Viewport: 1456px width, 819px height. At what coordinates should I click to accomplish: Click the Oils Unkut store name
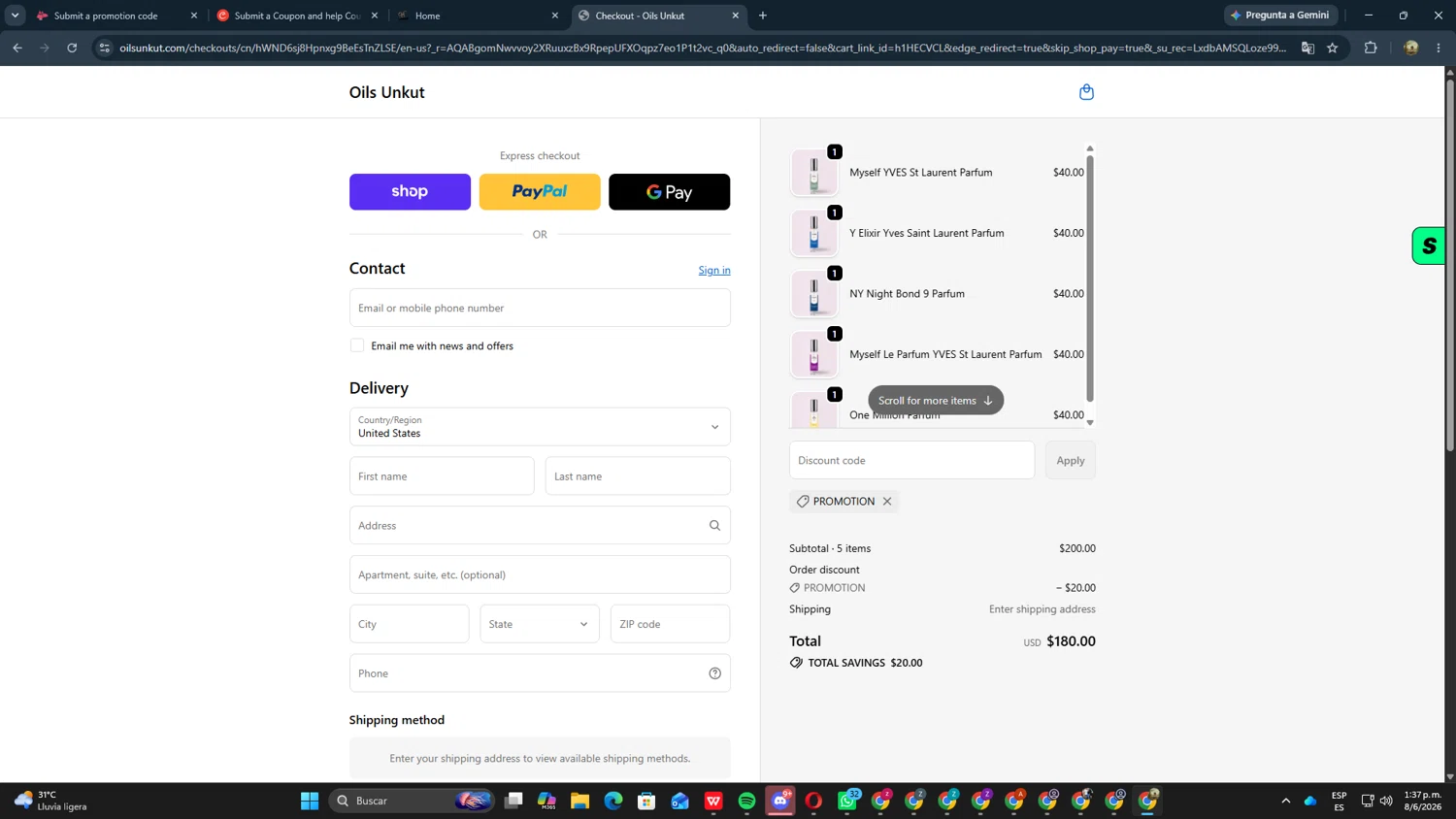[386, 92]
